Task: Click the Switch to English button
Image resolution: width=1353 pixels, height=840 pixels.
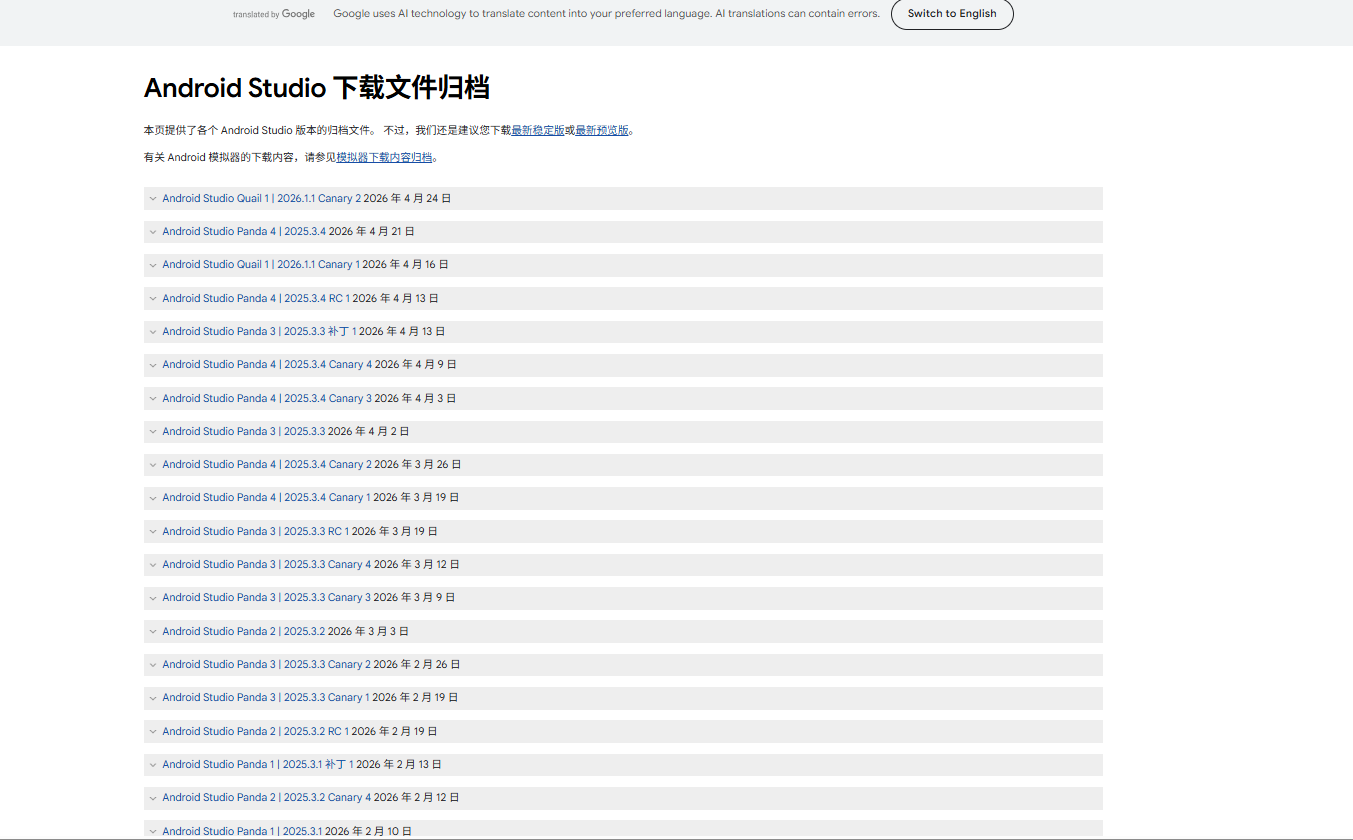Action: tap(952, 14)
